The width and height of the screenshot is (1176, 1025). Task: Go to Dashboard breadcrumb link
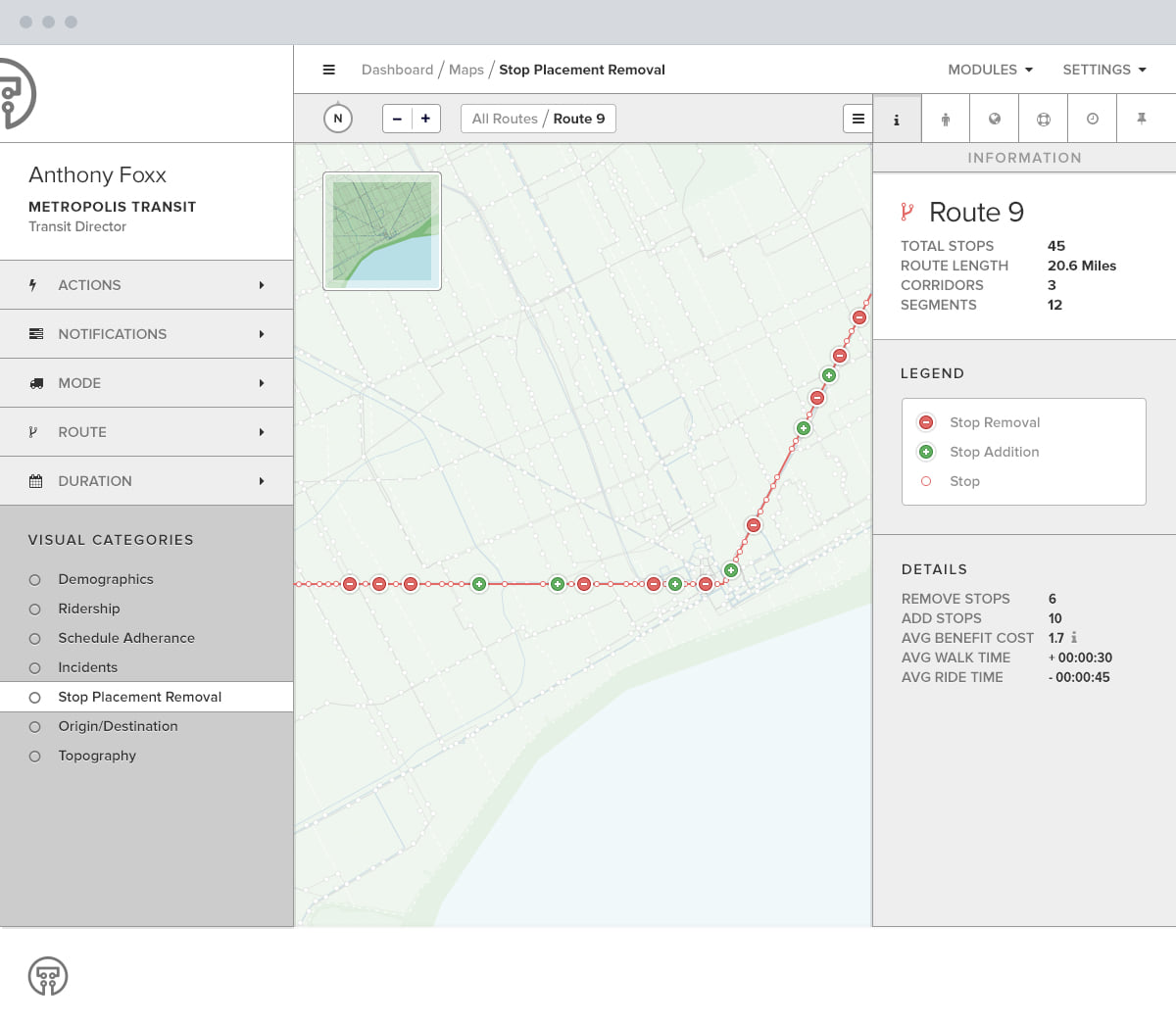click(397, 70)
